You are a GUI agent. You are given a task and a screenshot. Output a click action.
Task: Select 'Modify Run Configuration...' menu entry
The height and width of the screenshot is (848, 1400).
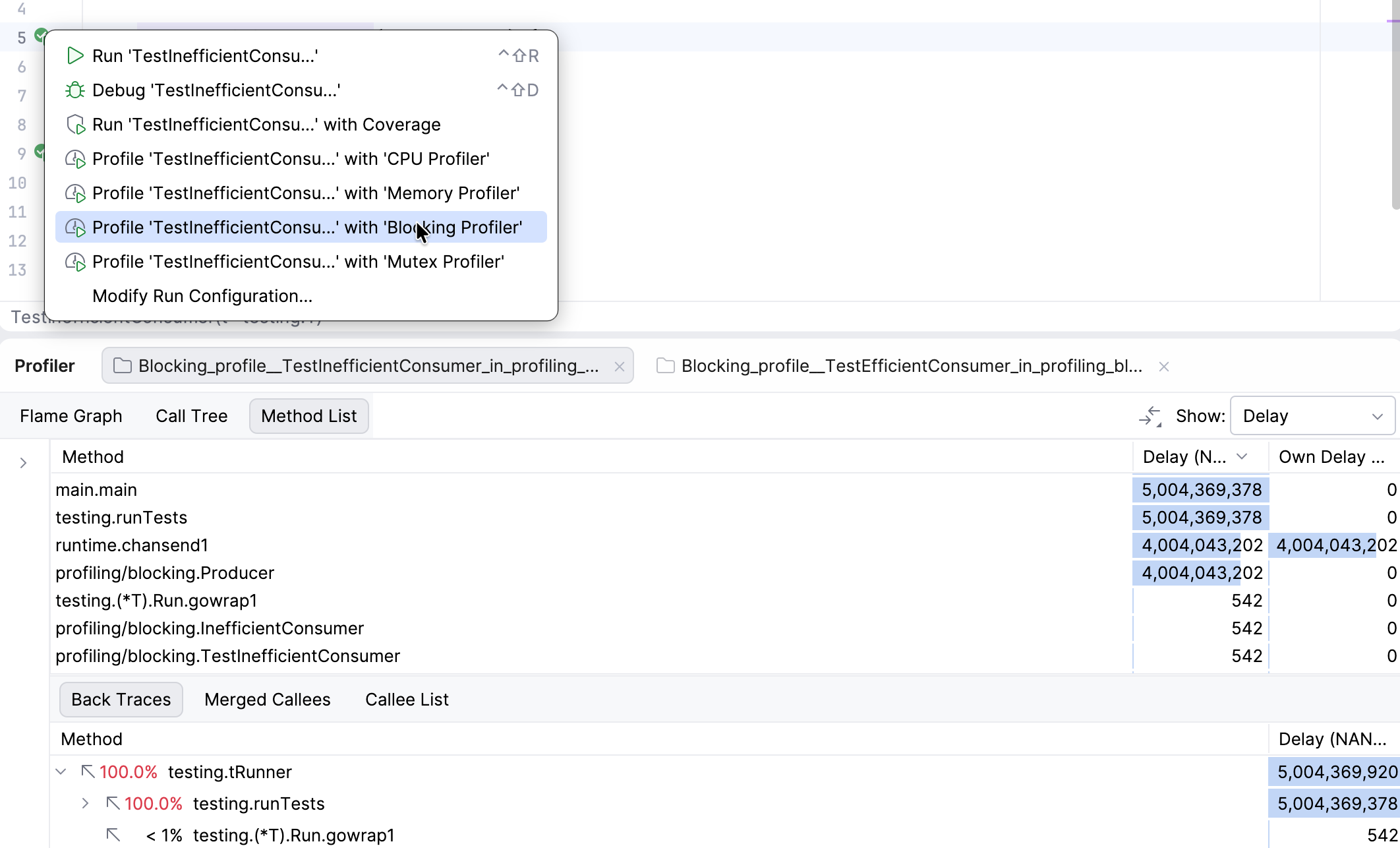202,295
